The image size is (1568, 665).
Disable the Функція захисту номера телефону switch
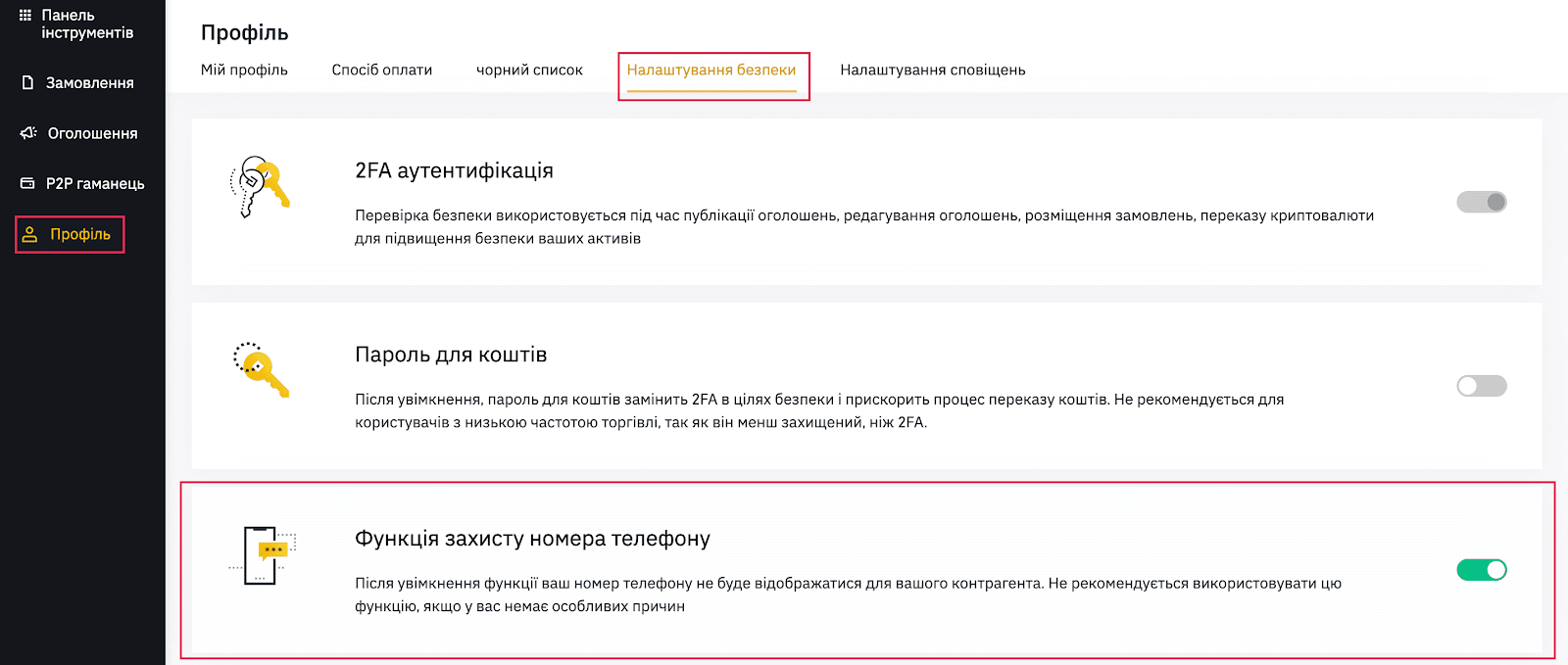1482,570
